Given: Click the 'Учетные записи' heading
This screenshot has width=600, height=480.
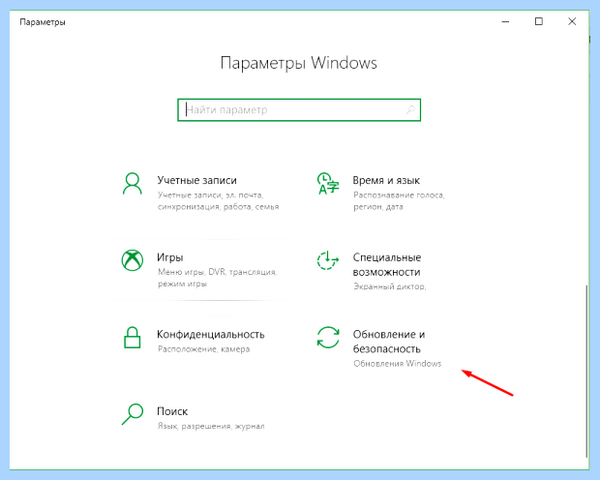Looking at the screenshot, I should (197, 180).
